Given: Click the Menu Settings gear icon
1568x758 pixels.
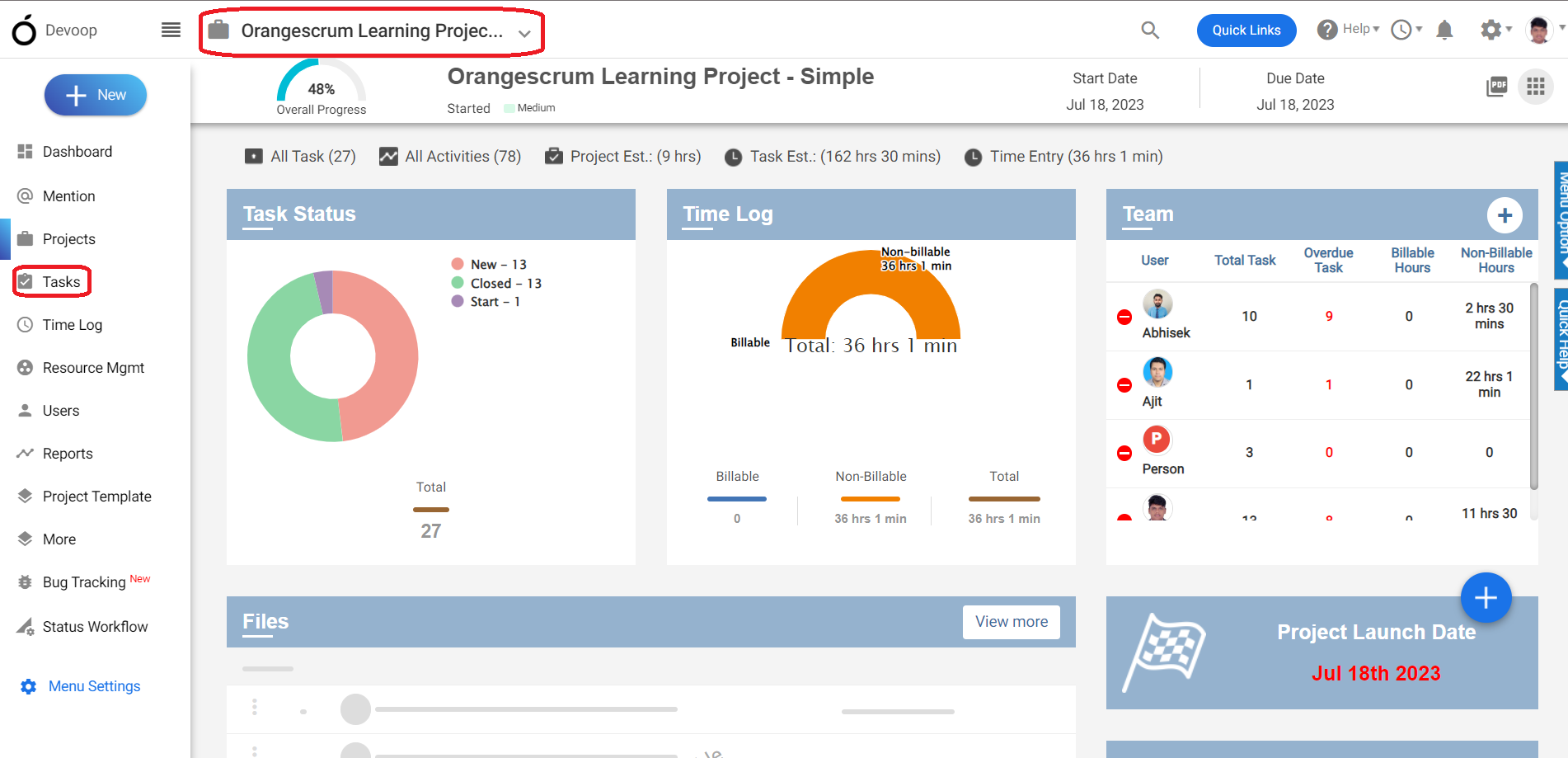Looking at the screenshot, I should pos(29,686).
